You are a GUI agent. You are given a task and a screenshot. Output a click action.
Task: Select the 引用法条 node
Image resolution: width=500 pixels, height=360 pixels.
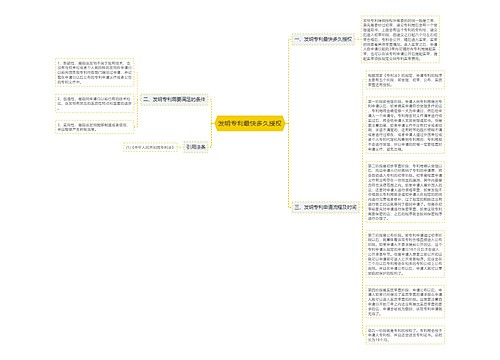(196, 147)
